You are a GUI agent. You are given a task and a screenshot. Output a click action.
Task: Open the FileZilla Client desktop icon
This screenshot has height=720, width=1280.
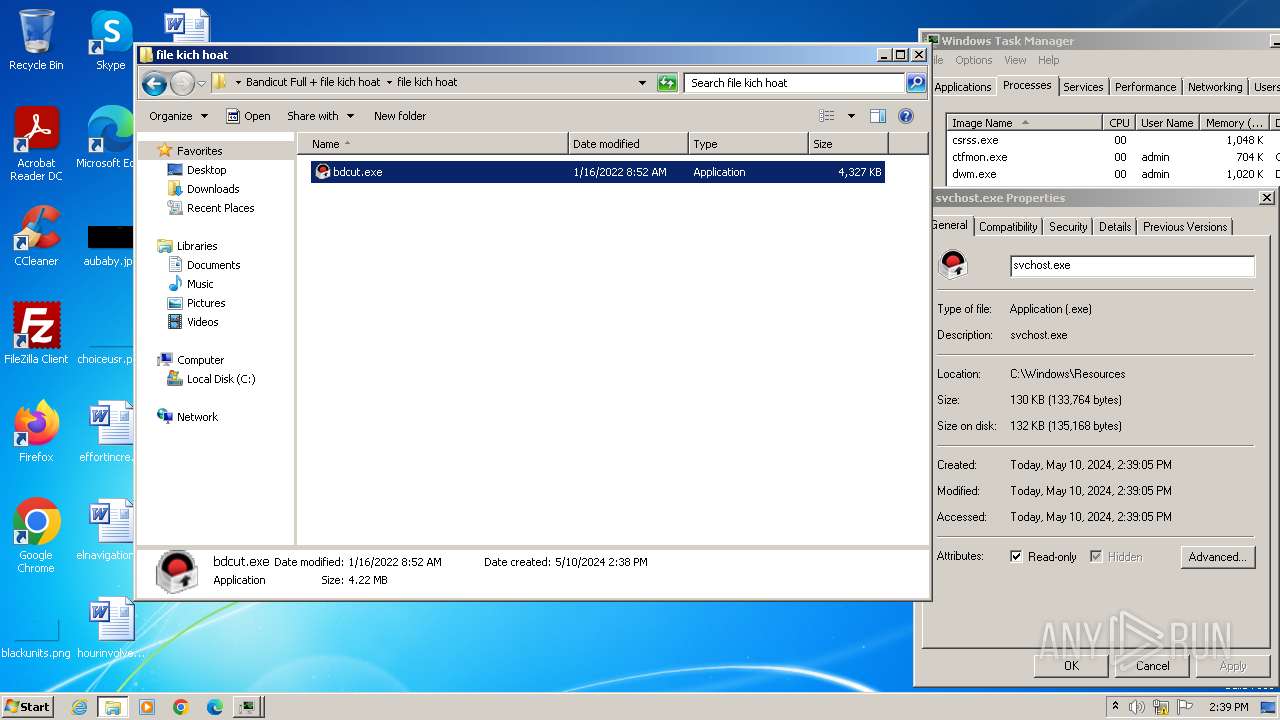[36, 334]
